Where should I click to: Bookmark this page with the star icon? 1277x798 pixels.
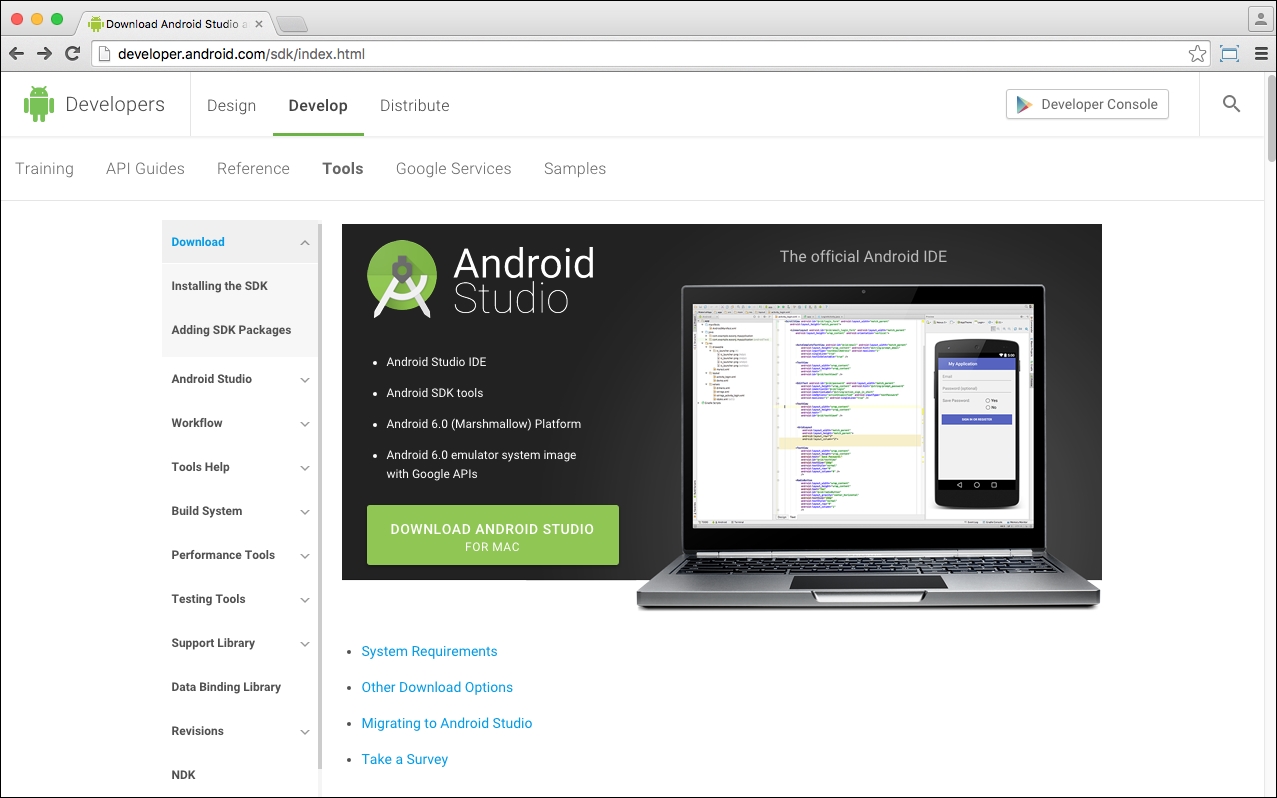(1197, 54)
